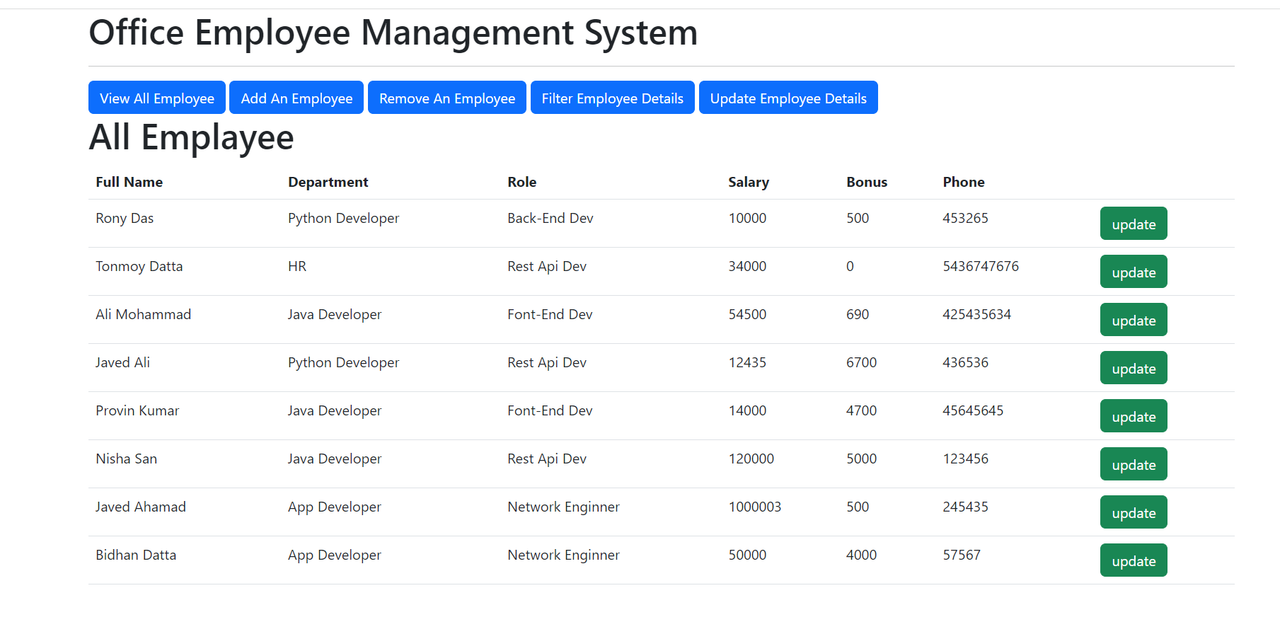The image size is (1280, 622).
Task: Click update for Bidhan Datta
Action: [x=1133, y=559]
